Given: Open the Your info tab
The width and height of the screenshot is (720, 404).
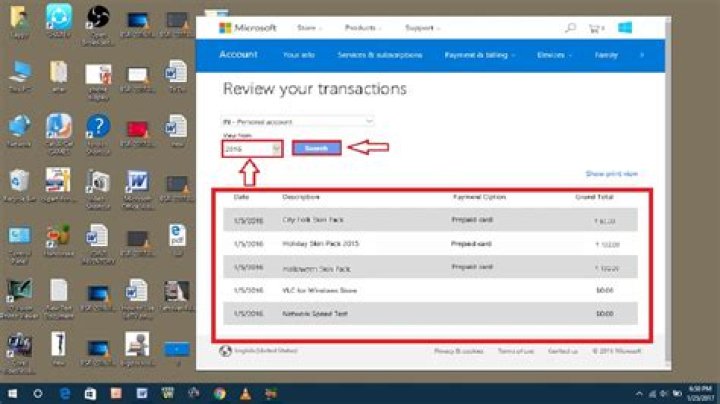Looking at the screenshot, I should (x=298, y=55).
